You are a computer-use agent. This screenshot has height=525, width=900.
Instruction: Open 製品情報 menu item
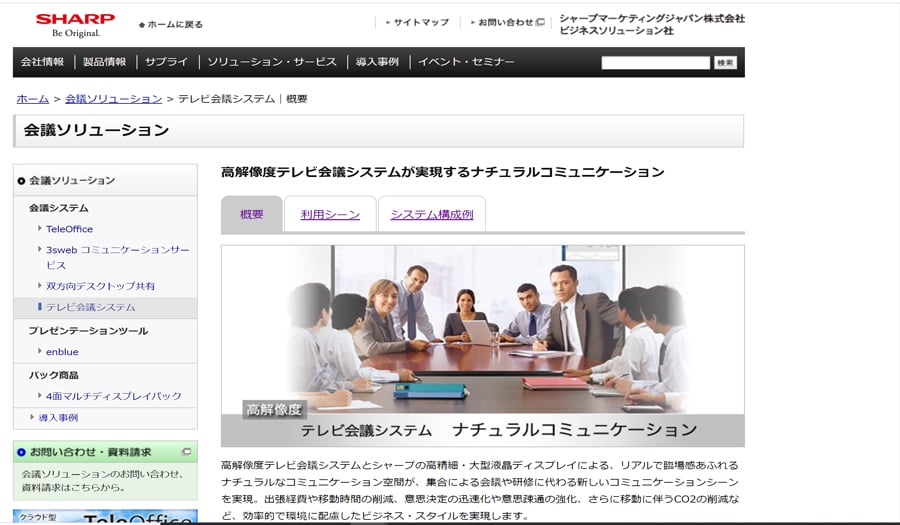pyautogui.click(x=104, y=62)
